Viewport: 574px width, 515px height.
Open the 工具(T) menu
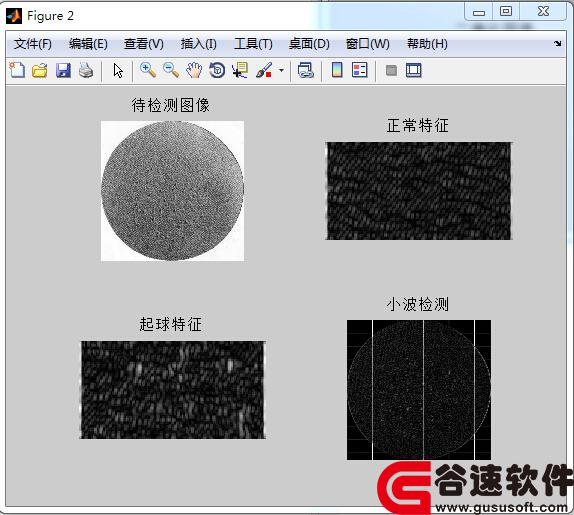tap(253, 44)
